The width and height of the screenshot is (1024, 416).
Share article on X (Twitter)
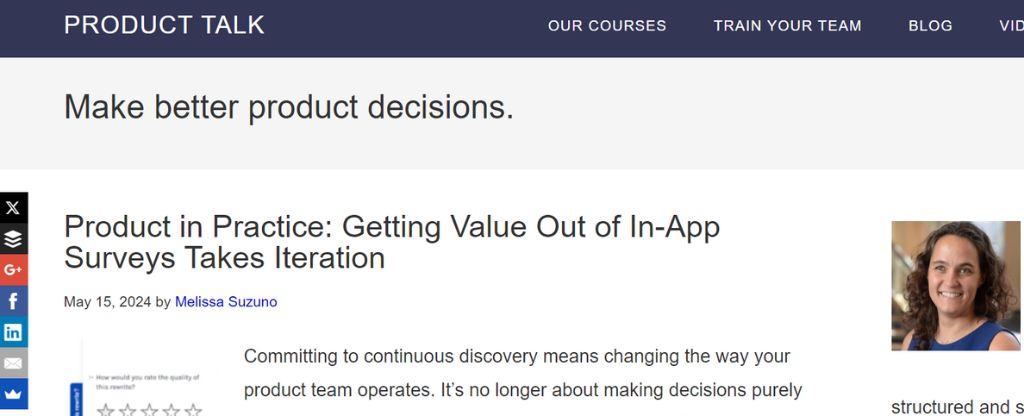click(13, 208)
